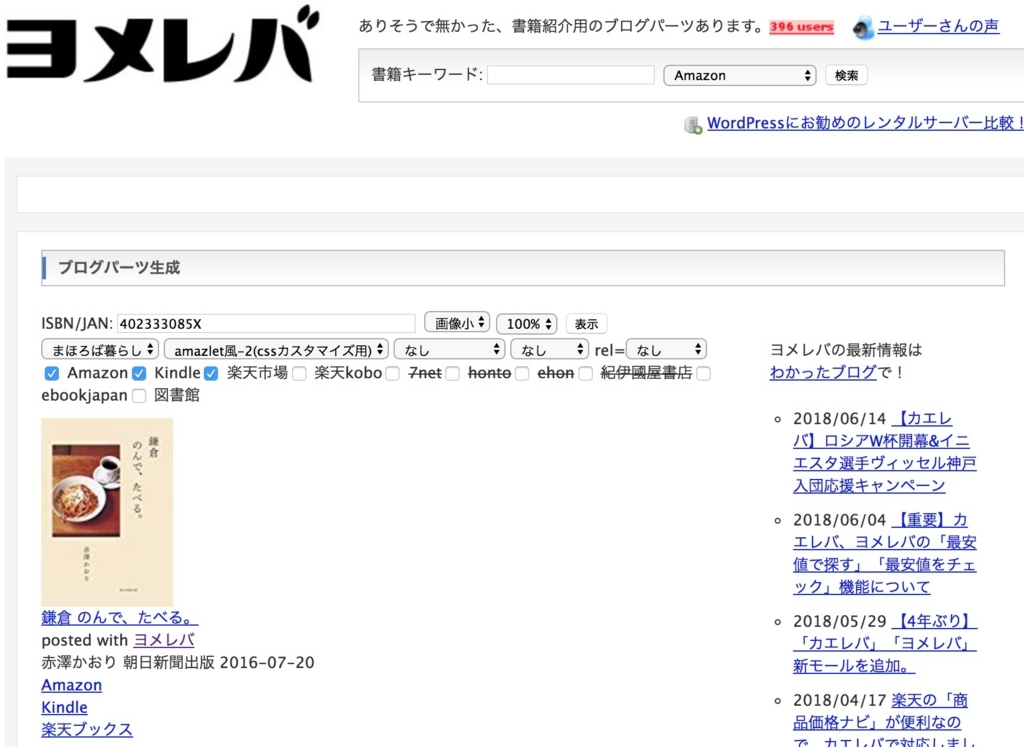Open the Amazon search-site dropdown
Viewport: 1024px width, 747px height.
tap(740, 75)
